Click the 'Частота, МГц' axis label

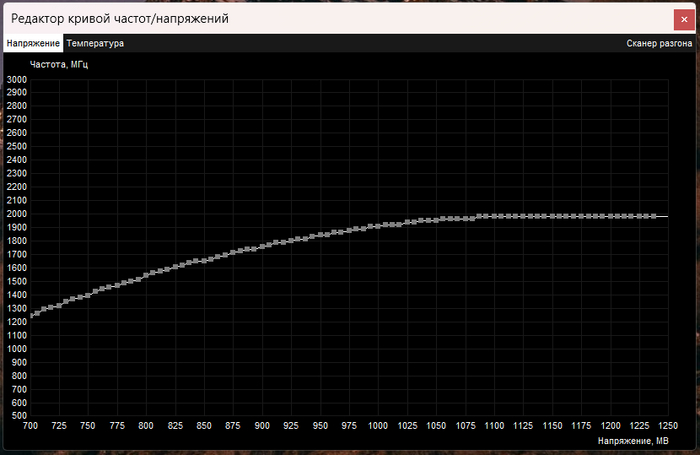click(x=59, y=64)
